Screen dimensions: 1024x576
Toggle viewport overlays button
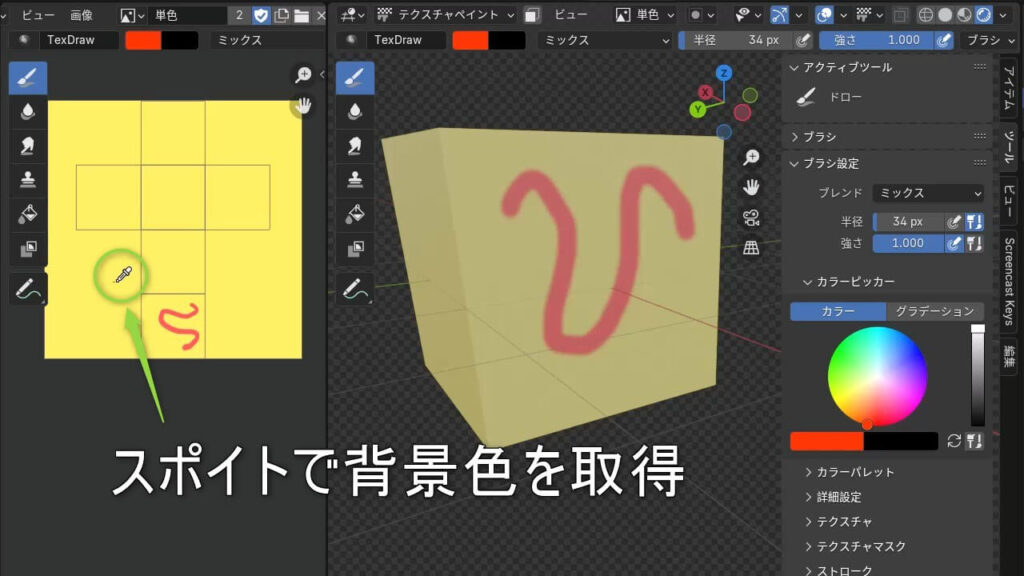tap(825, 14)
